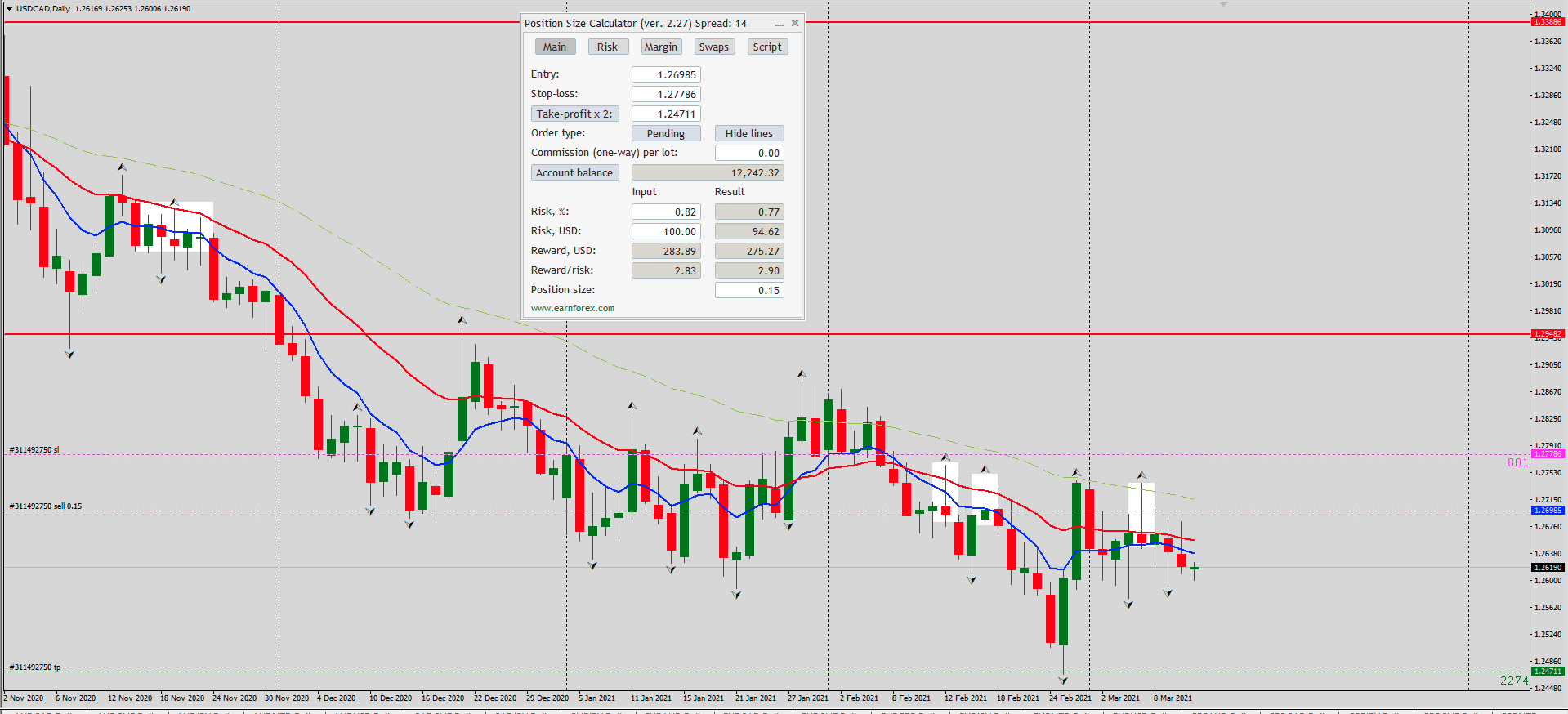Click the 2274 take-profit distance label
1568x714 pixels.
1514,681
